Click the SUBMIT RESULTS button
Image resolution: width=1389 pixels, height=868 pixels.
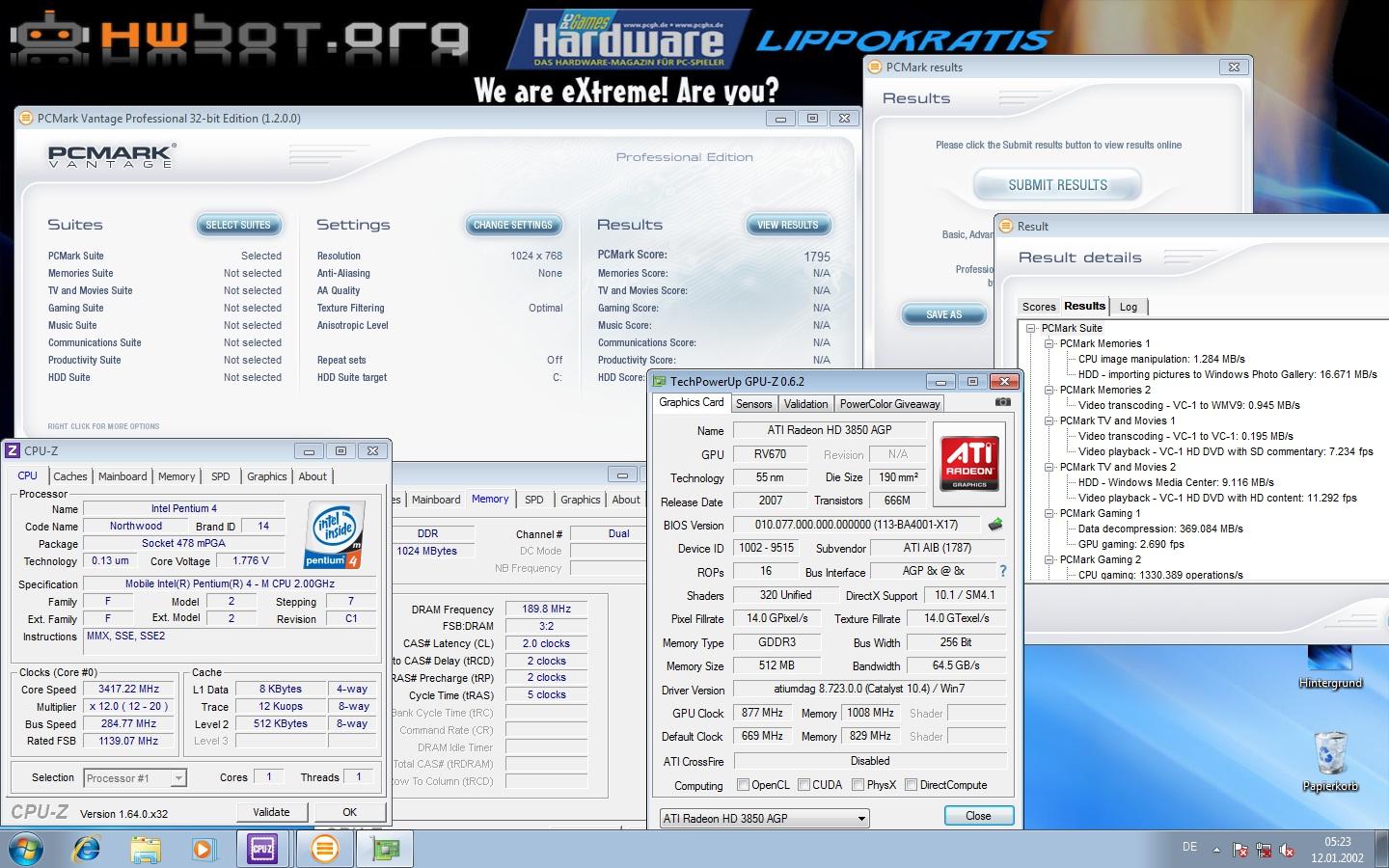pyautogui.click(x=1057, y=184)
